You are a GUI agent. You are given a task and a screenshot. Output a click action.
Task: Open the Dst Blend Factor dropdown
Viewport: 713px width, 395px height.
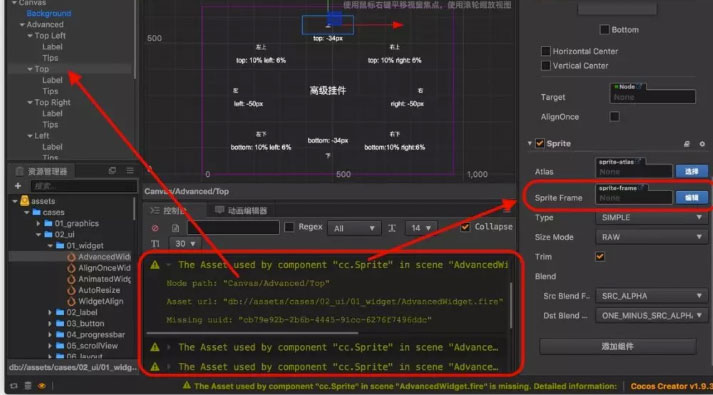(x=651, y=315)
